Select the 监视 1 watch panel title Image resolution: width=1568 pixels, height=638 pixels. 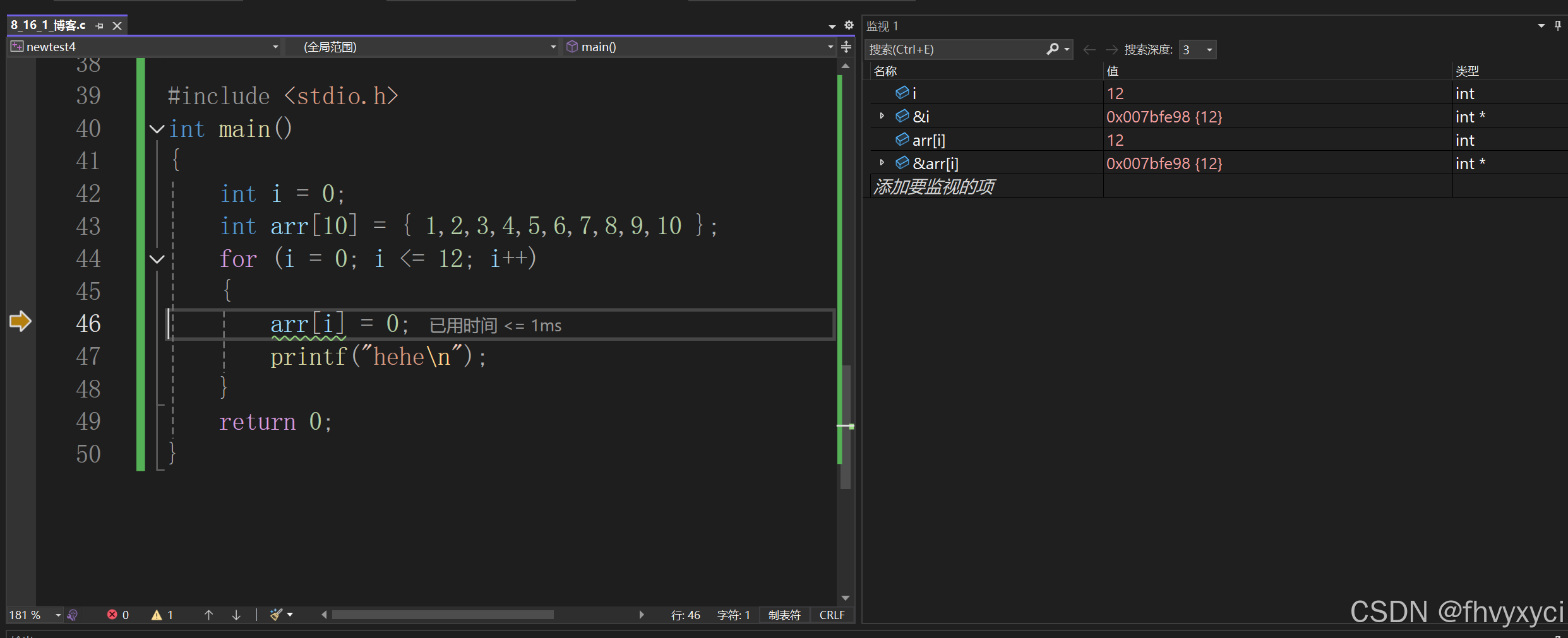coord(882,26)
